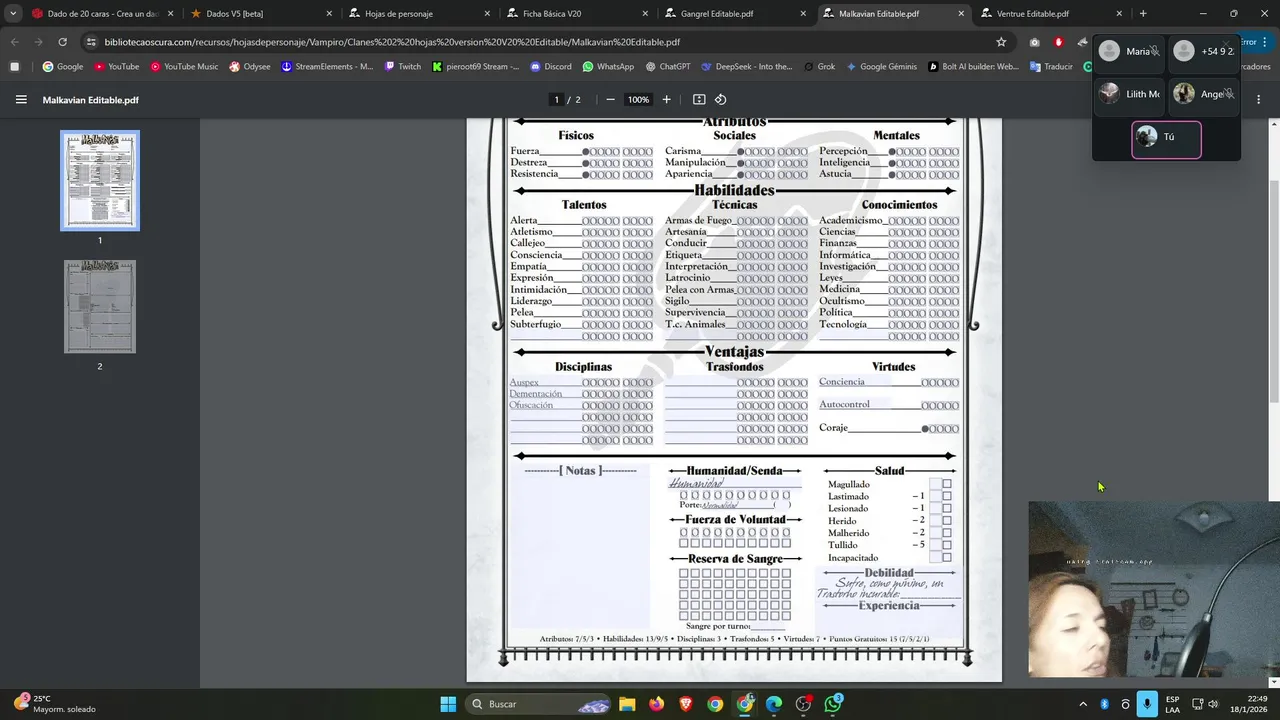Click the 100% zoom level field

coord(638,100)
